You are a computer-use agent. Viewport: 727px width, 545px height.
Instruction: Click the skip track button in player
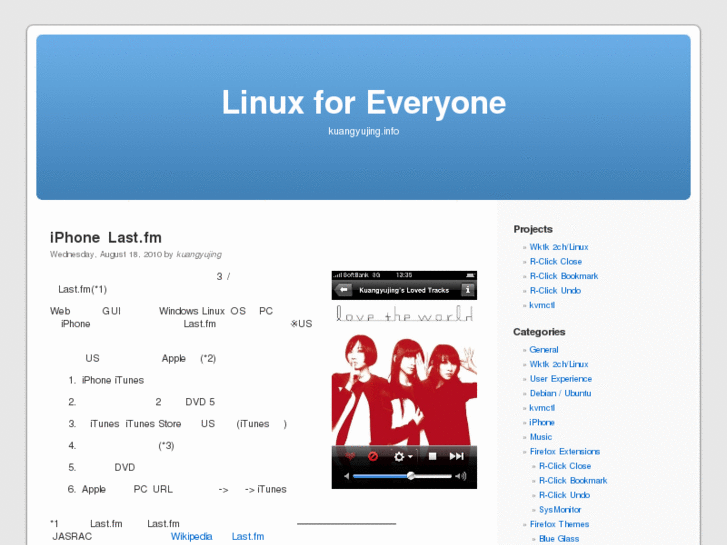click(x=456, y=456)
